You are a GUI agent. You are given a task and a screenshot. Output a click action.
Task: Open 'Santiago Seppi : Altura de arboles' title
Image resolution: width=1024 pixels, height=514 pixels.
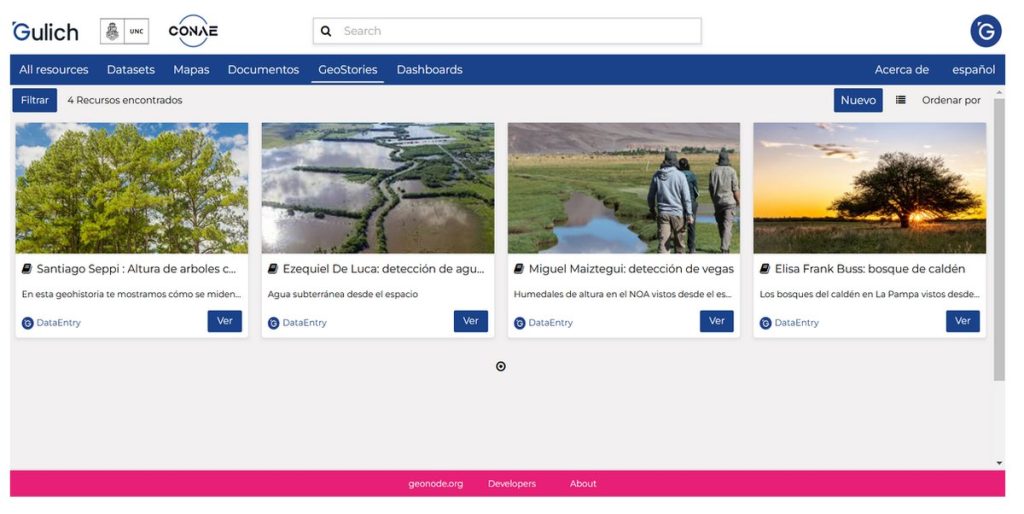[136, 268]
